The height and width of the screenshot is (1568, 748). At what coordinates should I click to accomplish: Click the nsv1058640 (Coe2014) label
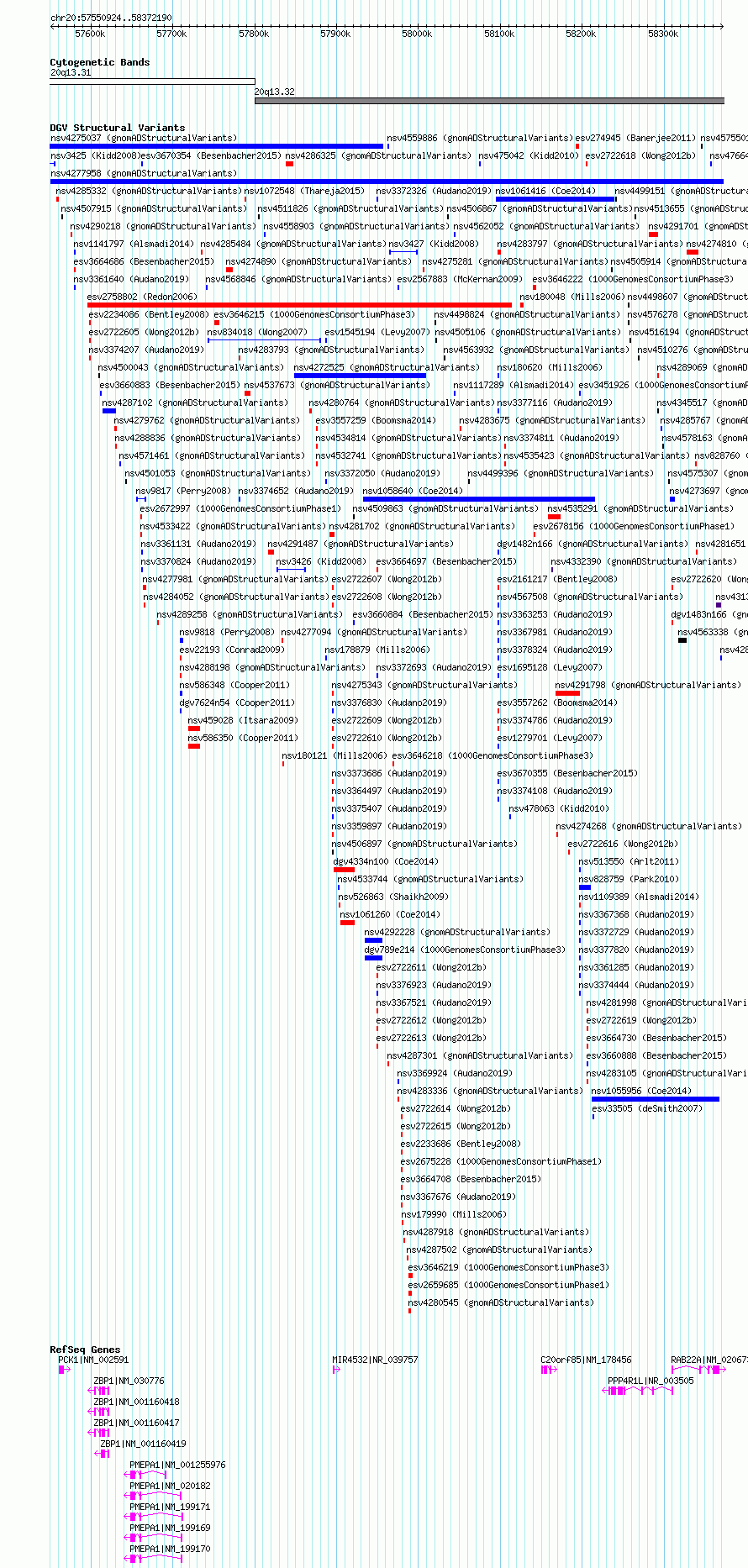click(413, 491)
